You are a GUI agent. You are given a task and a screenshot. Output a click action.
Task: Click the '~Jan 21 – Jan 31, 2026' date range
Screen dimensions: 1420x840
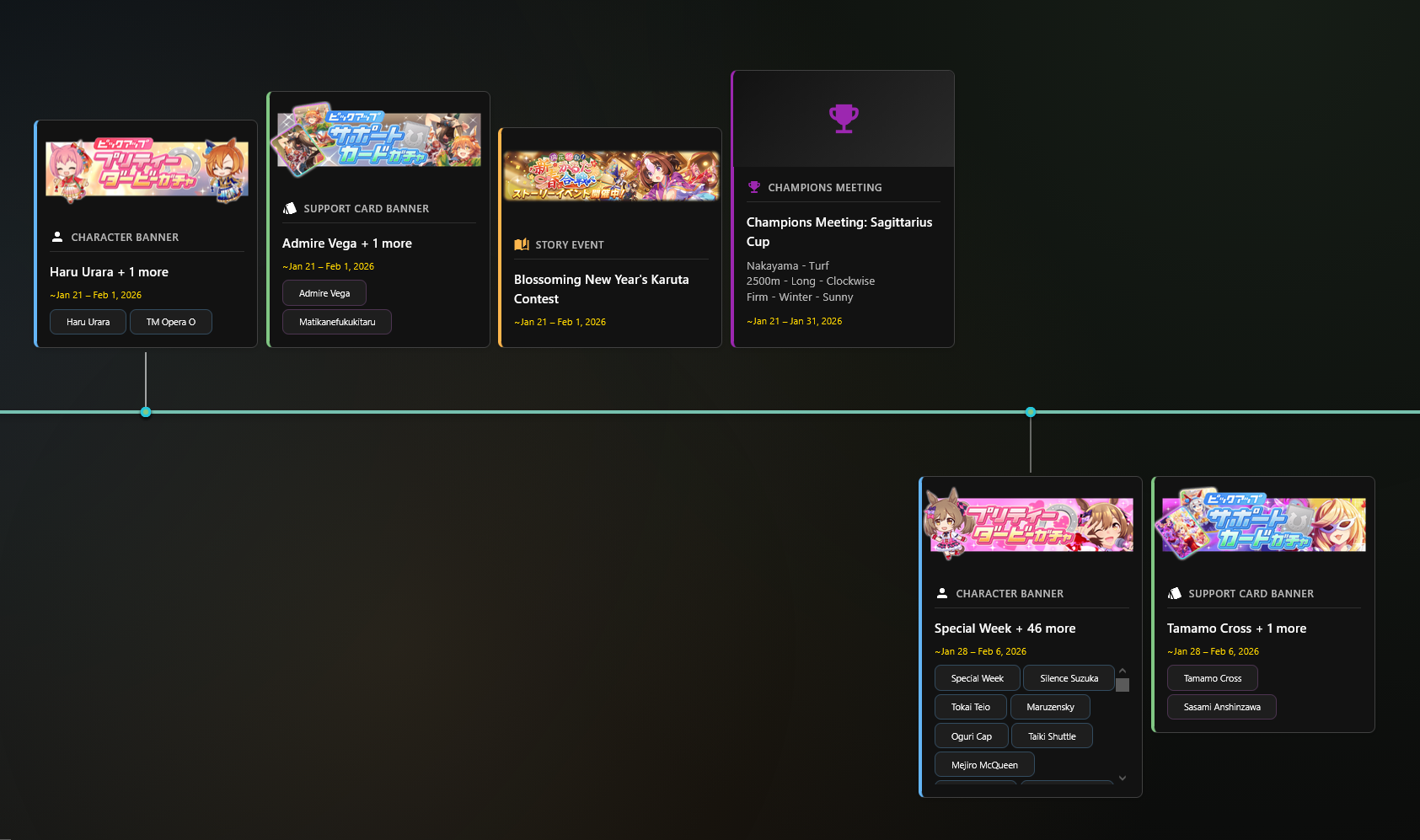click(795, 321)
